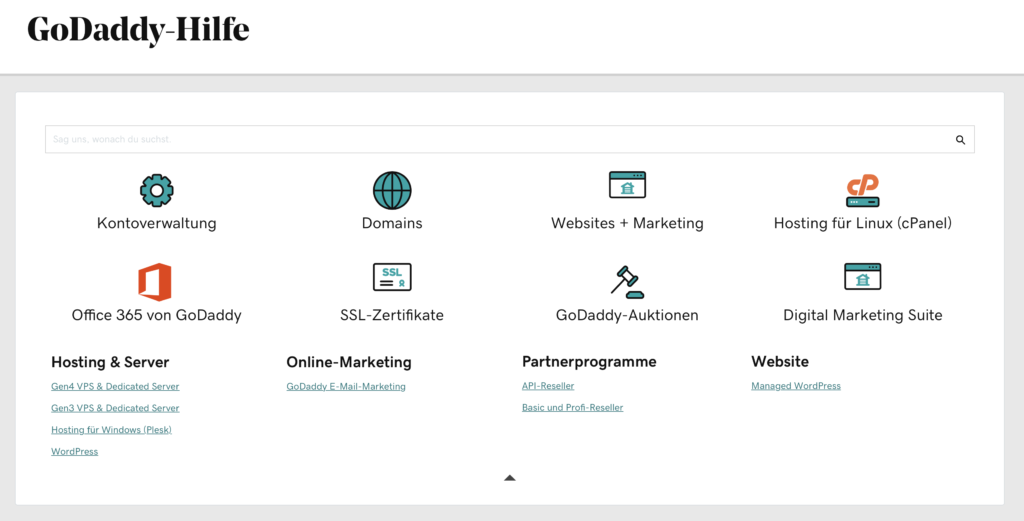Click the Hosting & Server heading
Screen dimensions: 1024x521
110,362
